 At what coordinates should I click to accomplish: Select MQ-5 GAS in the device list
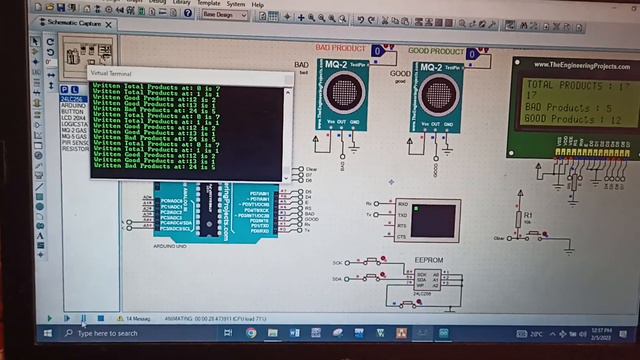coord(74,136)
